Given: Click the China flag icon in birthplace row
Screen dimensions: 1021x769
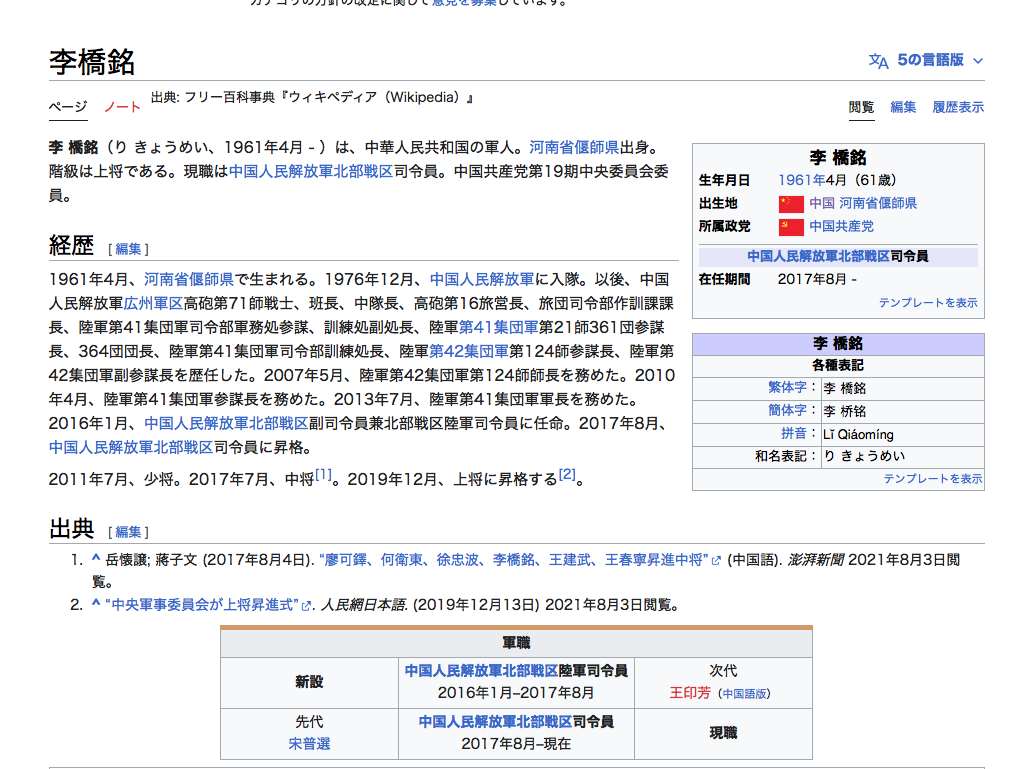Looking at the screenshot, I should [790, 204].
